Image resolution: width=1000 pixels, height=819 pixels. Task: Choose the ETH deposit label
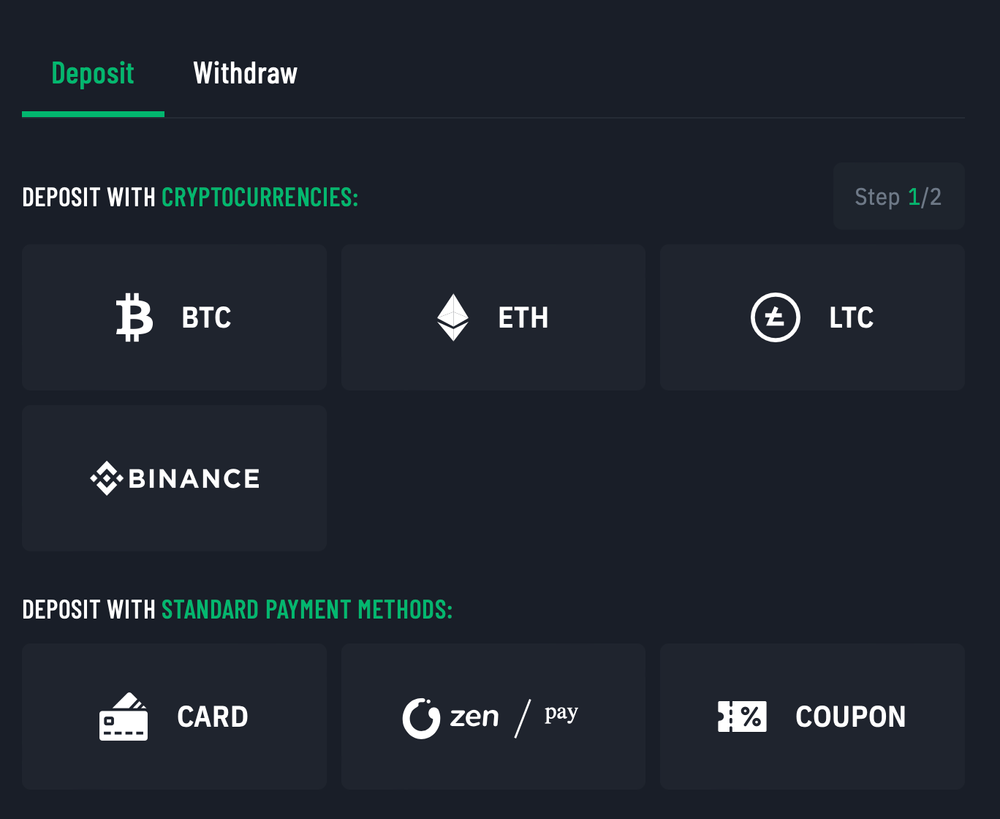[x=523, y=318]
